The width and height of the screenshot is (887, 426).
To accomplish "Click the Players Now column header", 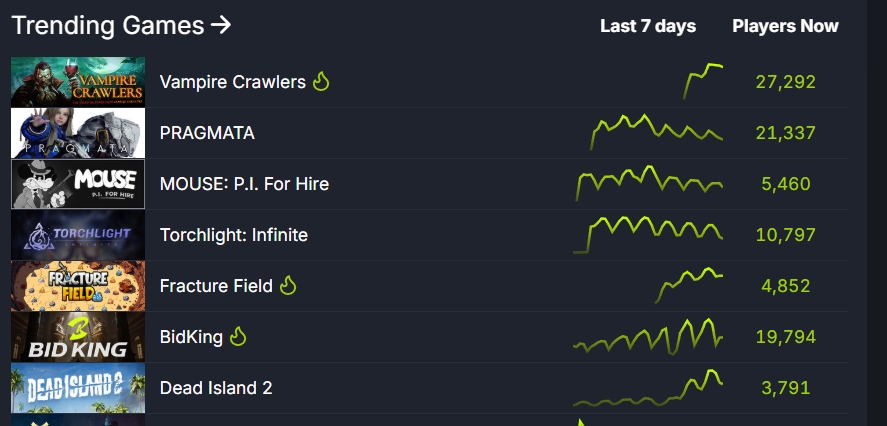I will pos(785,26).
